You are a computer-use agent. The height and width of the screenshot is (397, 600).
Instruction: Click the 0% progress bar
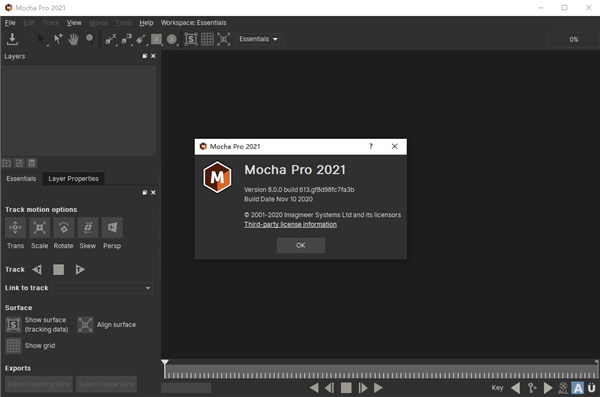tap(574, 39)
